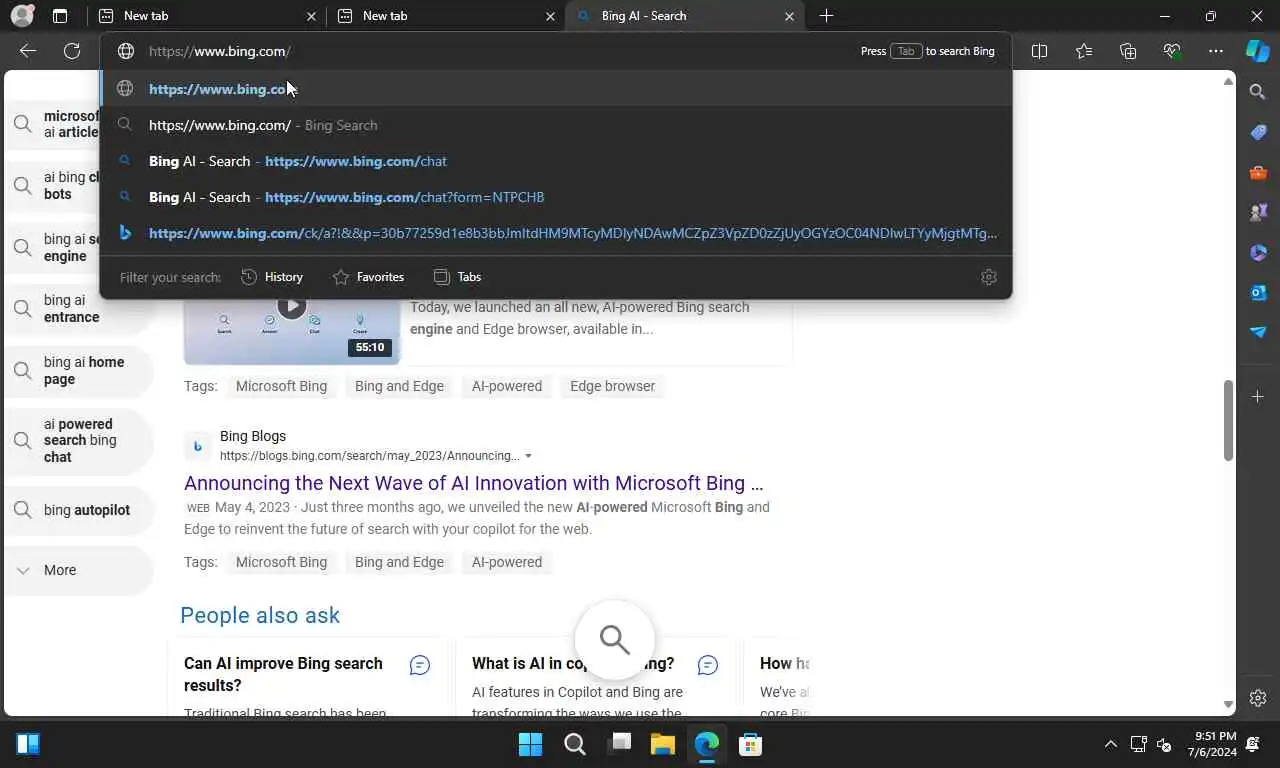Click the browser Back arrow
This screenshot has height=768, width=1280.
click(28, 51)
